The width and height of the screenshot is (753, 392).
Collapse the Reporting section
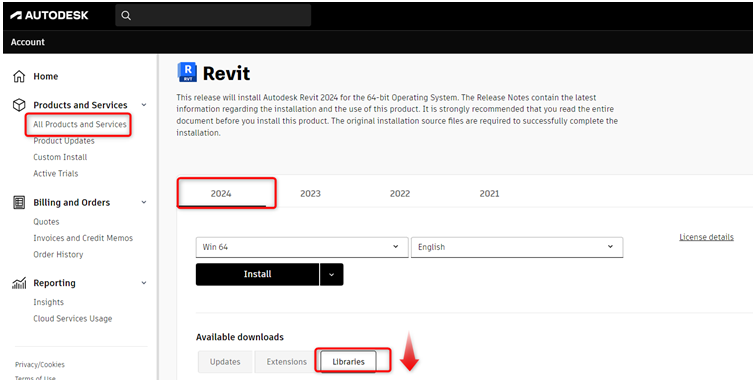(144, 283)
